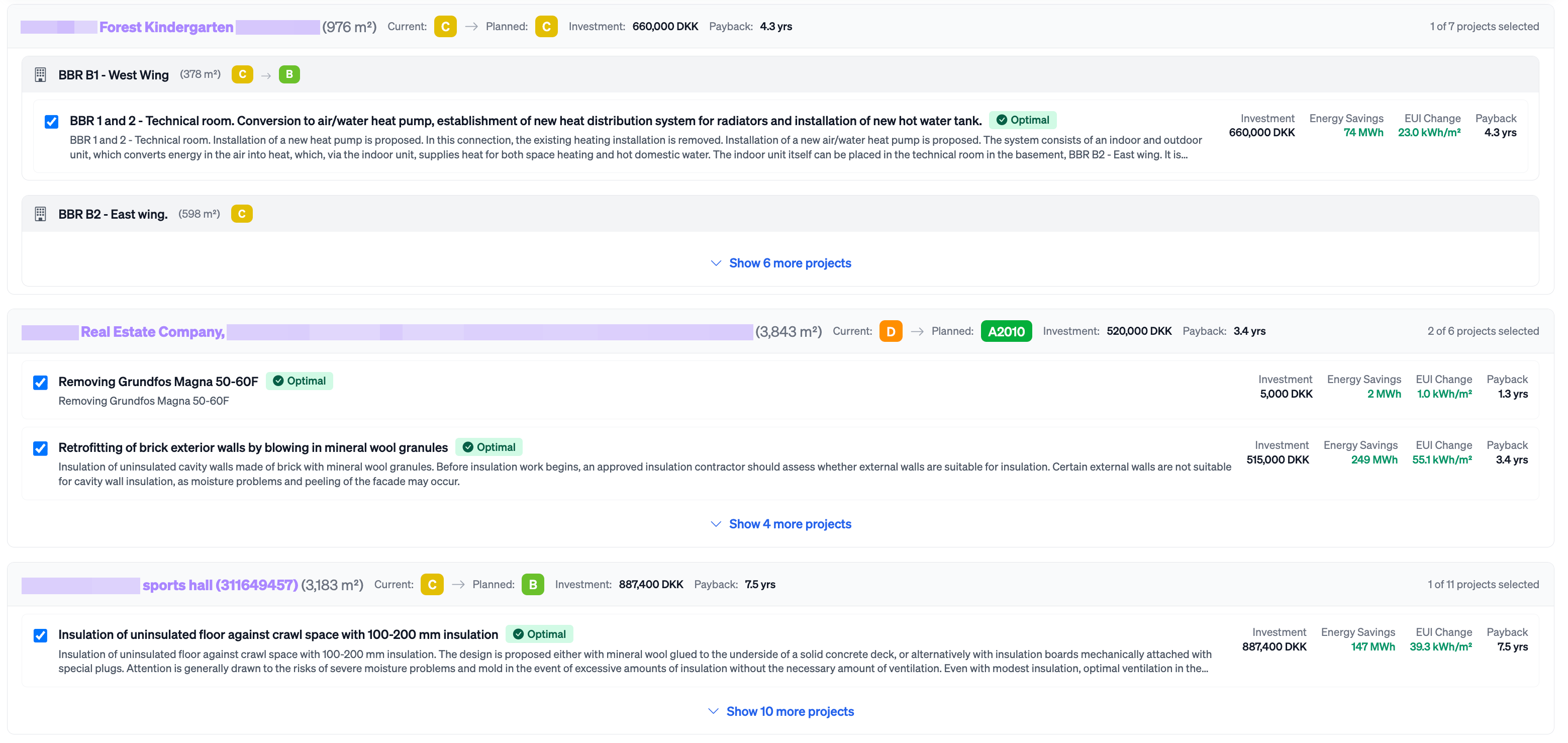Click the yellow C badge next to BBR B2 - East wing
The height and width of the screenshot is (743, 1568).
pos(242,214)
